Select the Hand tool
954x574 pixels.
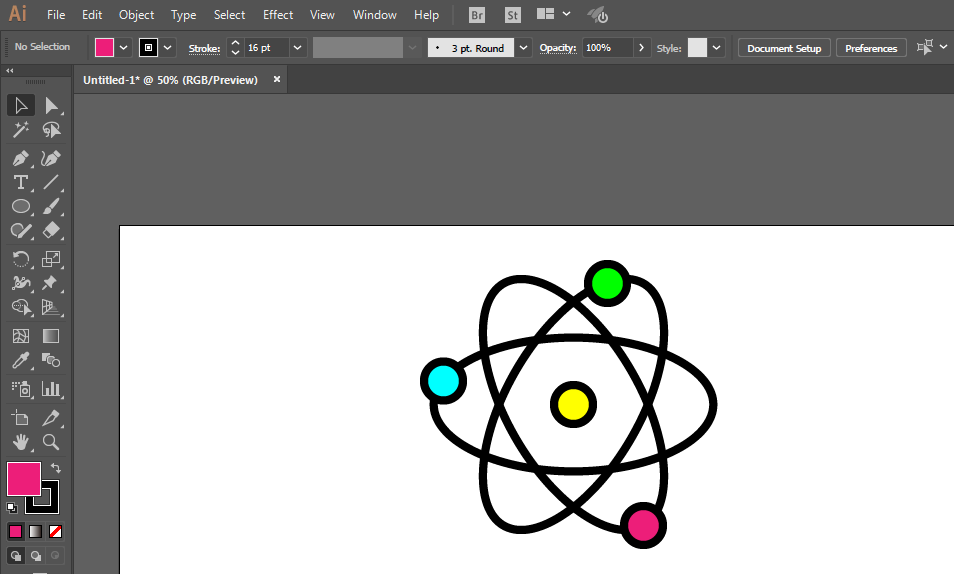[21, 442]
